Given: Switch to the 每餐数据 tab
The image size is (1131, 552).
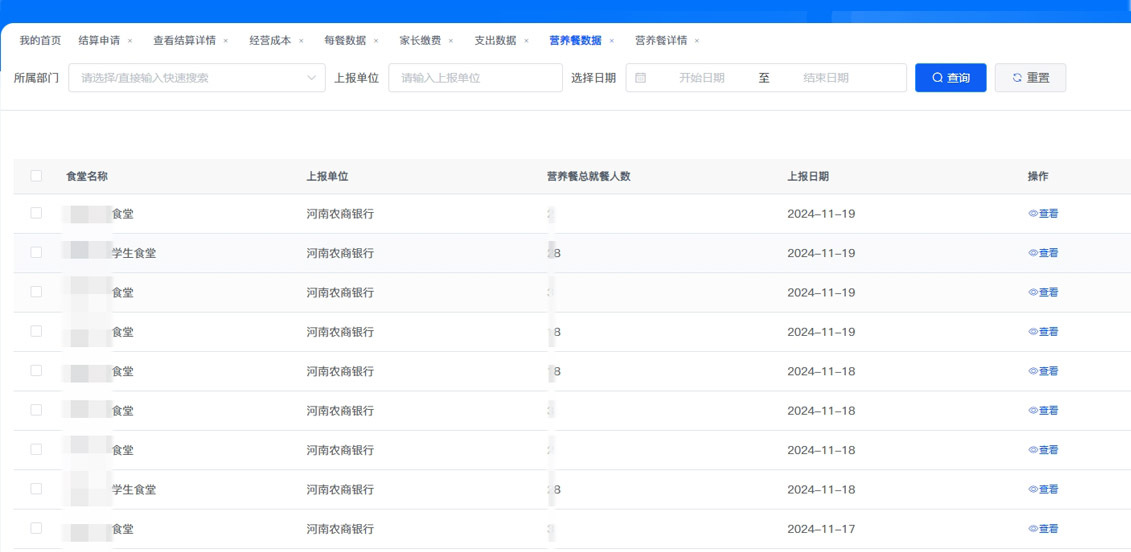Looking at the screenshot, I should pyautogui.click(x=345, y=41).
